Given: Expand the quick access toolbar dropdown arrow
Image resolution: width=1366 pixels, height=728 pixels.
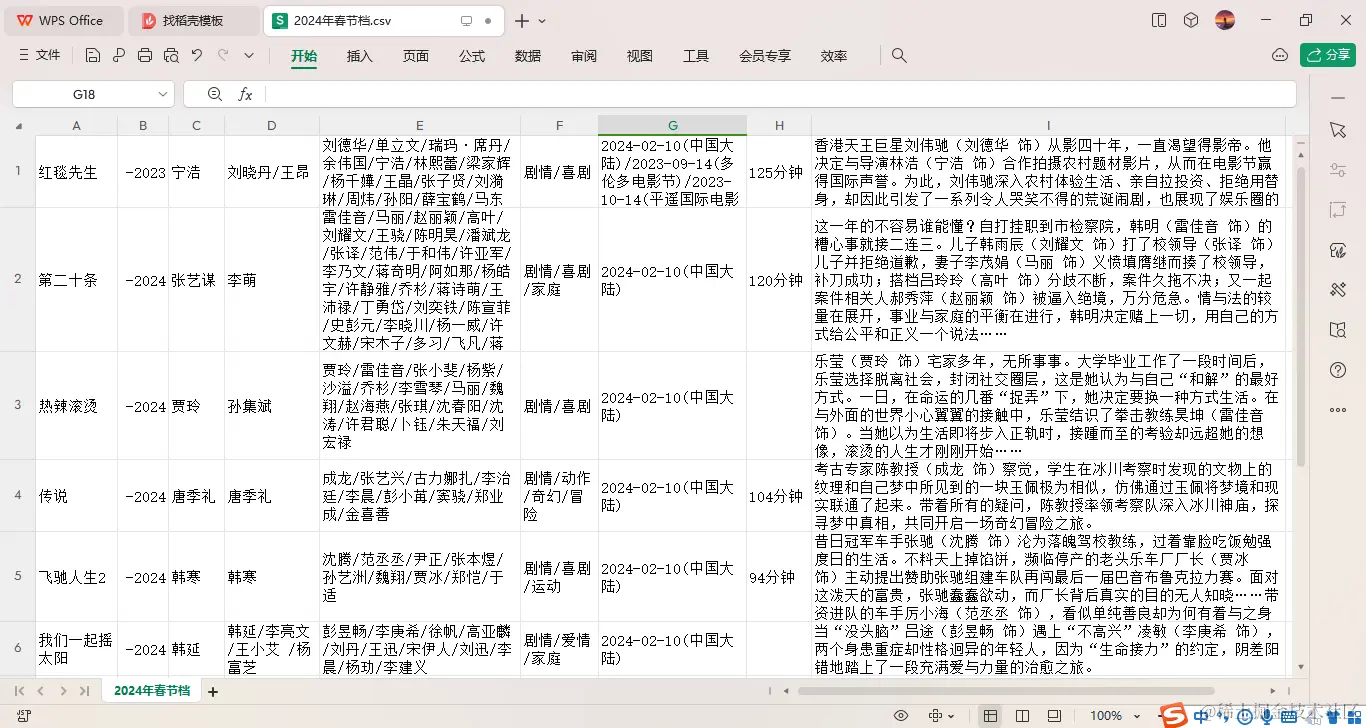Looking at the screenshot, I should 249,56.
